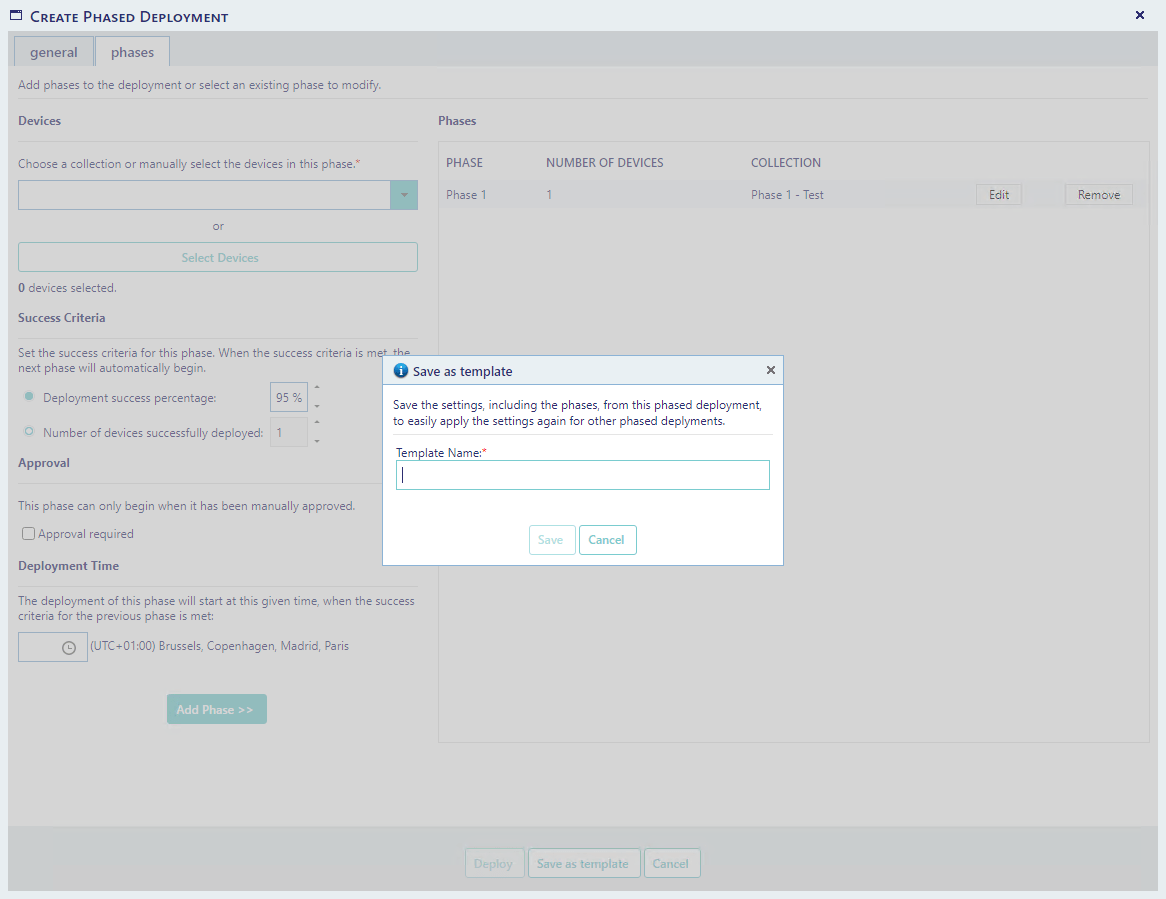Switch to the phases tab
Image resolution: width=1166 pixels, height=899 pixels.
pyautogui.click(x=132, y=52)
